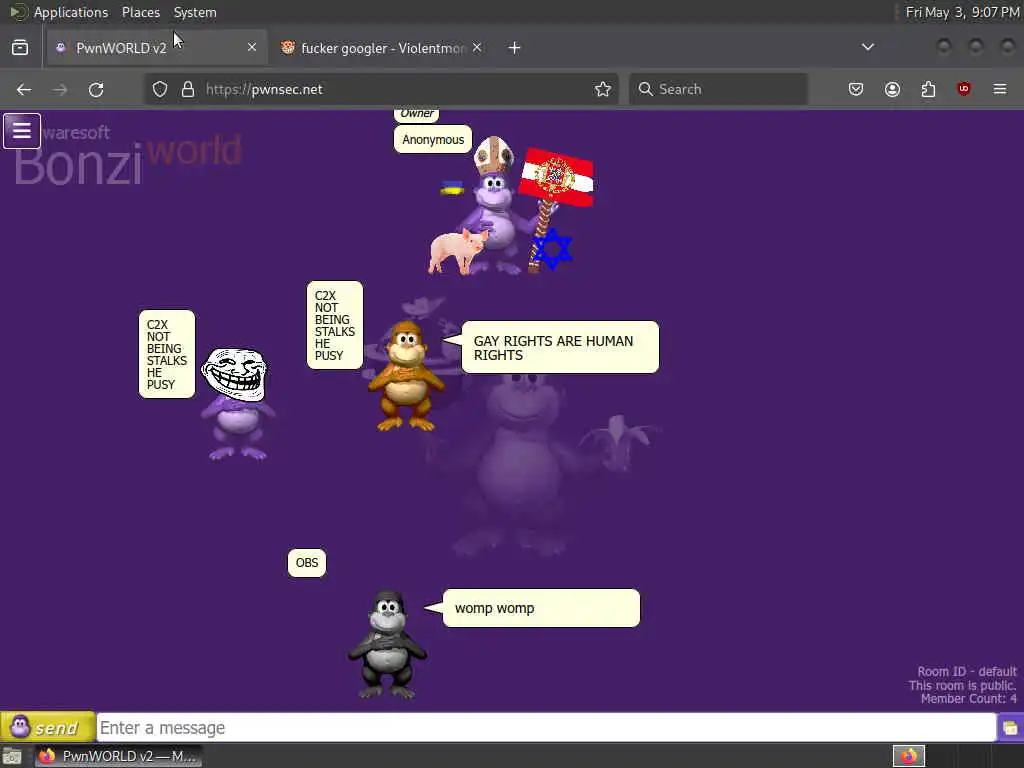Screen dimensions: 1024x768
Task: Open the chat log icon beside the message field
Action: [1010, 728]
